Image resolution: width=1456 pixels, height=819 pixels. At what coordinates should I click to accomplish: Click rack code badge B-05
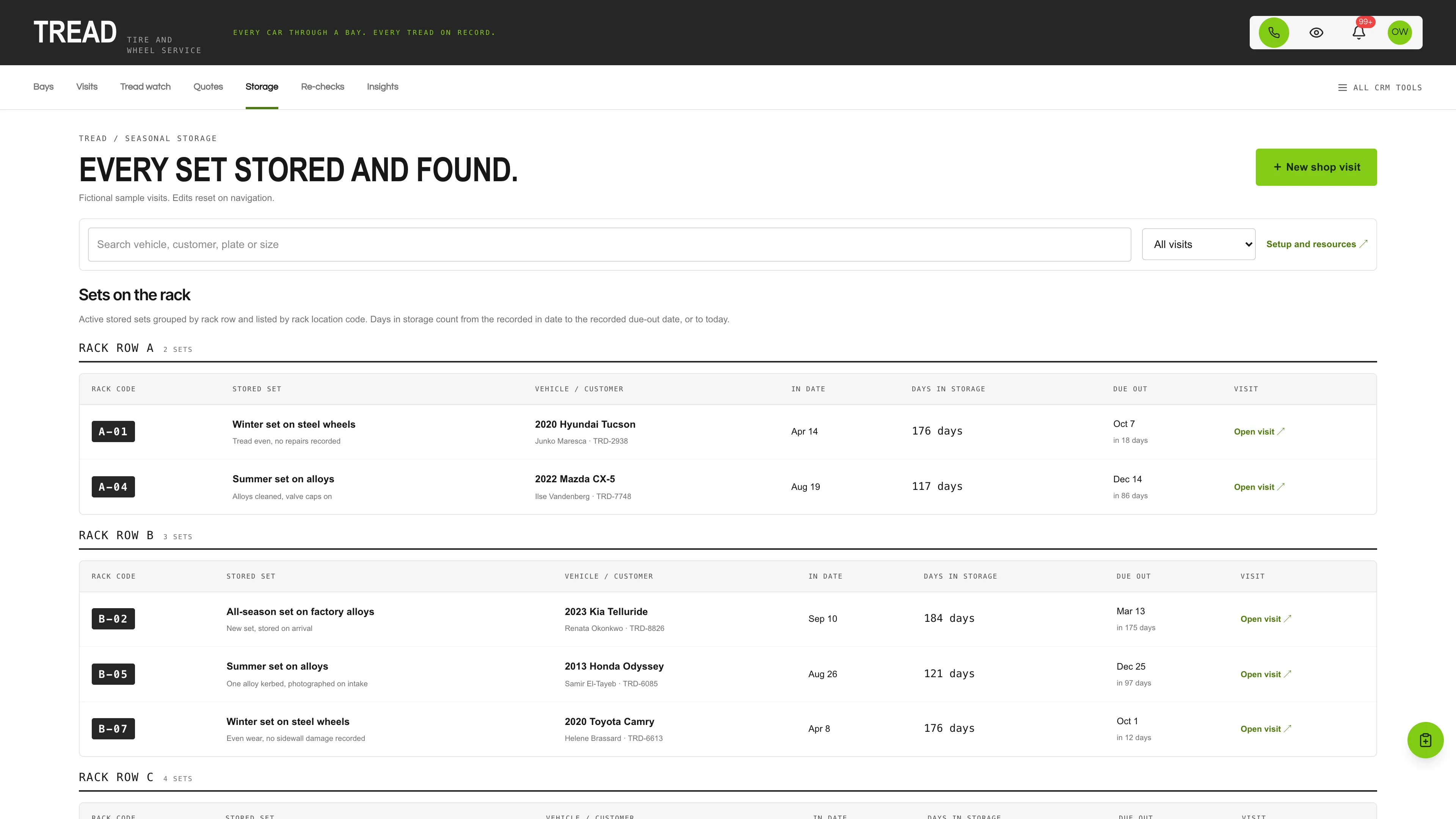[x=113, y=674]
